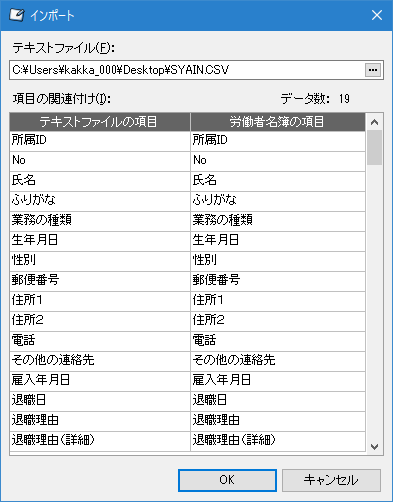Screen dimensions: 393x502
Task: Select 氏名 cell in 労働者名簿 column
Action: coord(278,181)
